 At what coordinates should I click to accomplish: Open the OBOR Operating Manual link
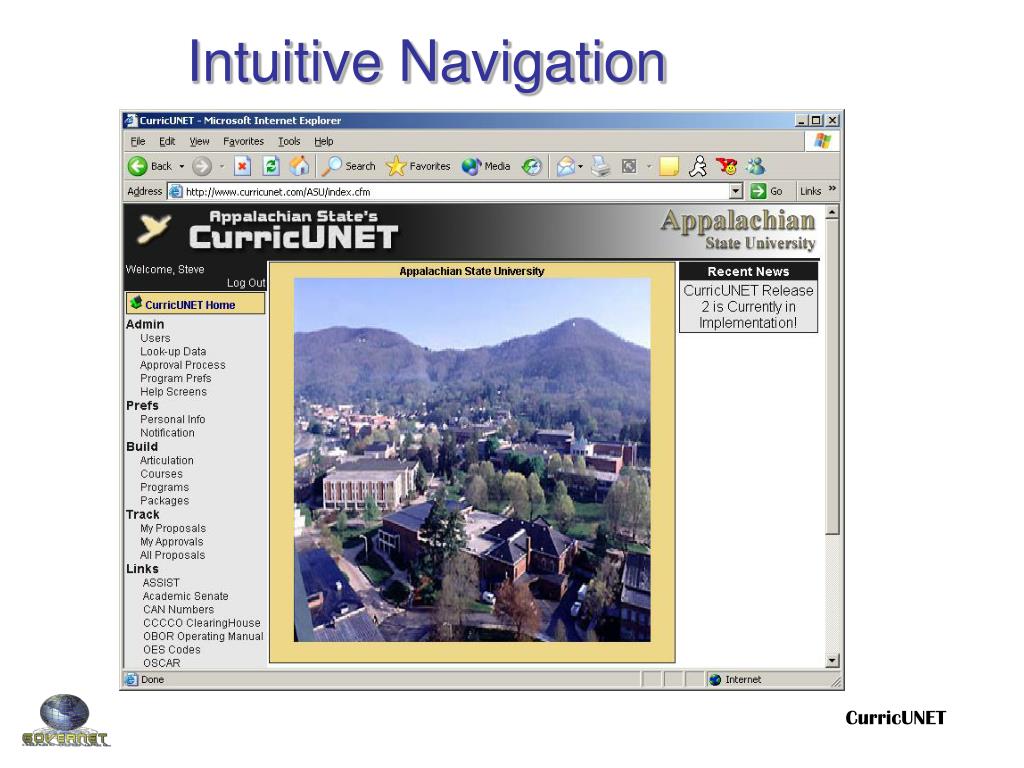coord(203,636)
